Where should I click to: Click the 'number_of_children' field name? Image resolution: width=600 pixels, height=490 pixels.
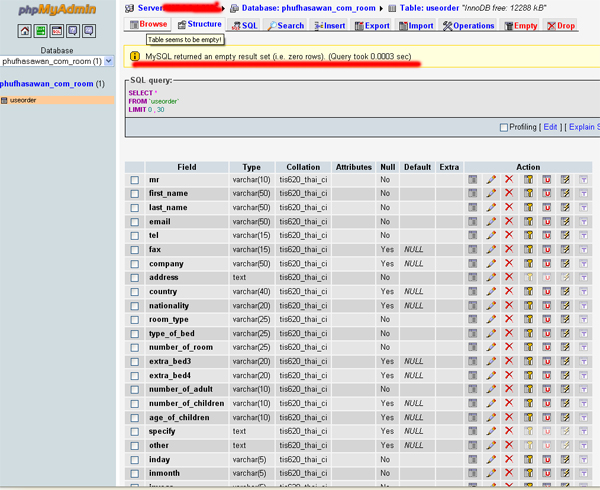tap(186, 403)
